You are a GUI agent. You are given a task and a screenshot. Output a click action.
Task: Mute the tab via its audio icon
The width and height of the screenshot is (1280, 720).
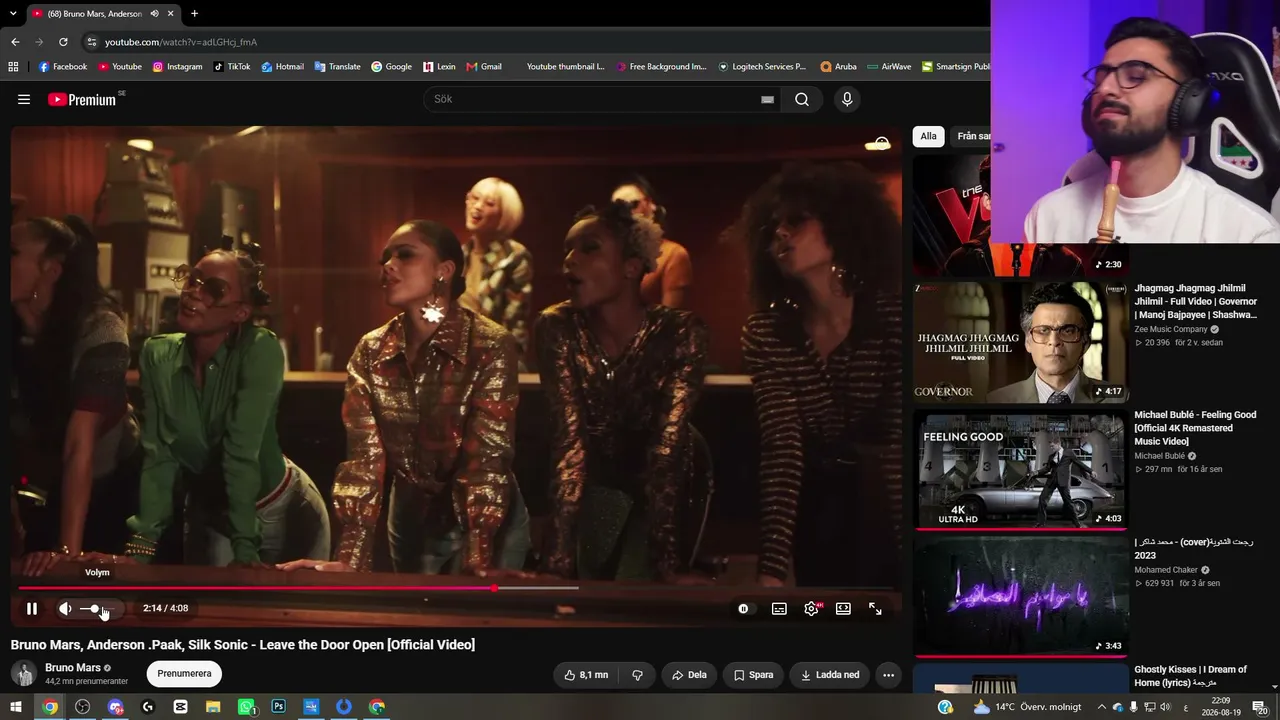pyautogui.click(x=154, y=14)
